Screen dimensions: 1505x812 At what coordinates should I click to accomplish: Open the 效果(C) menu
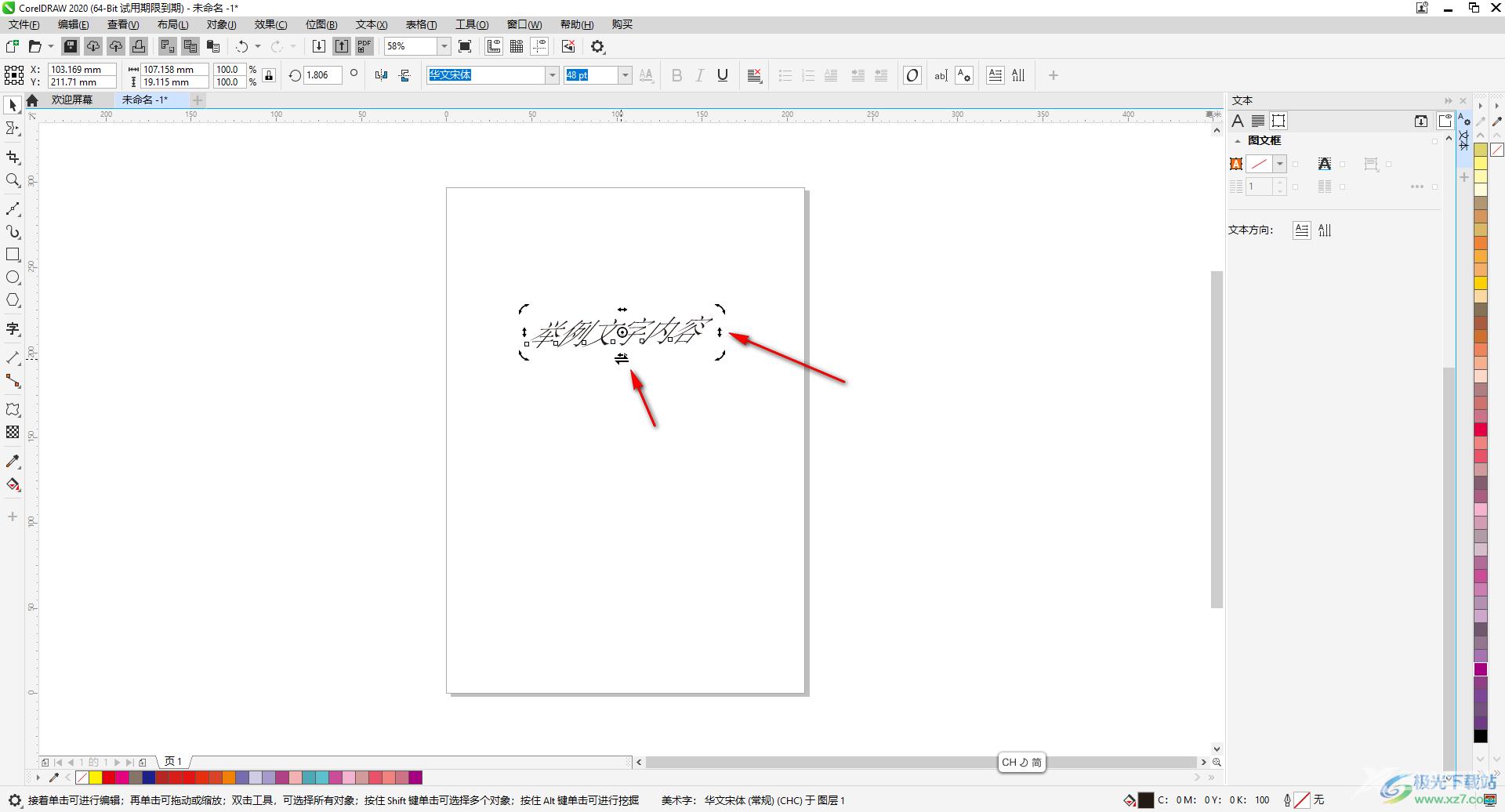pos(270,24)
